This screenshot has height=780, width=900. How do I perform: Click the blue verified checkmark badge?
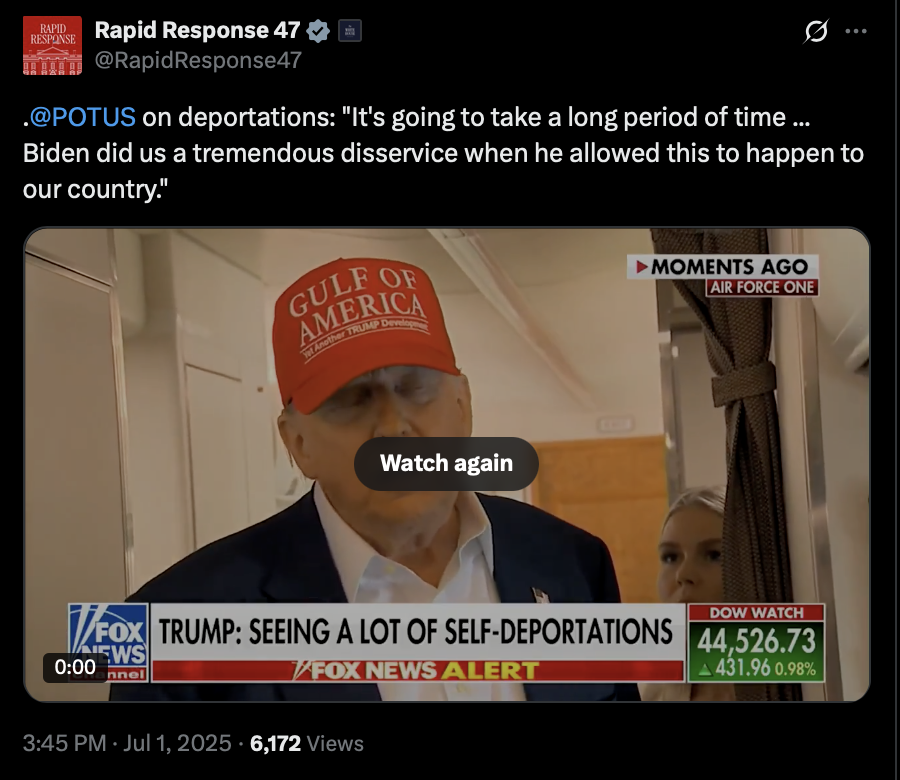coord(318,31)
